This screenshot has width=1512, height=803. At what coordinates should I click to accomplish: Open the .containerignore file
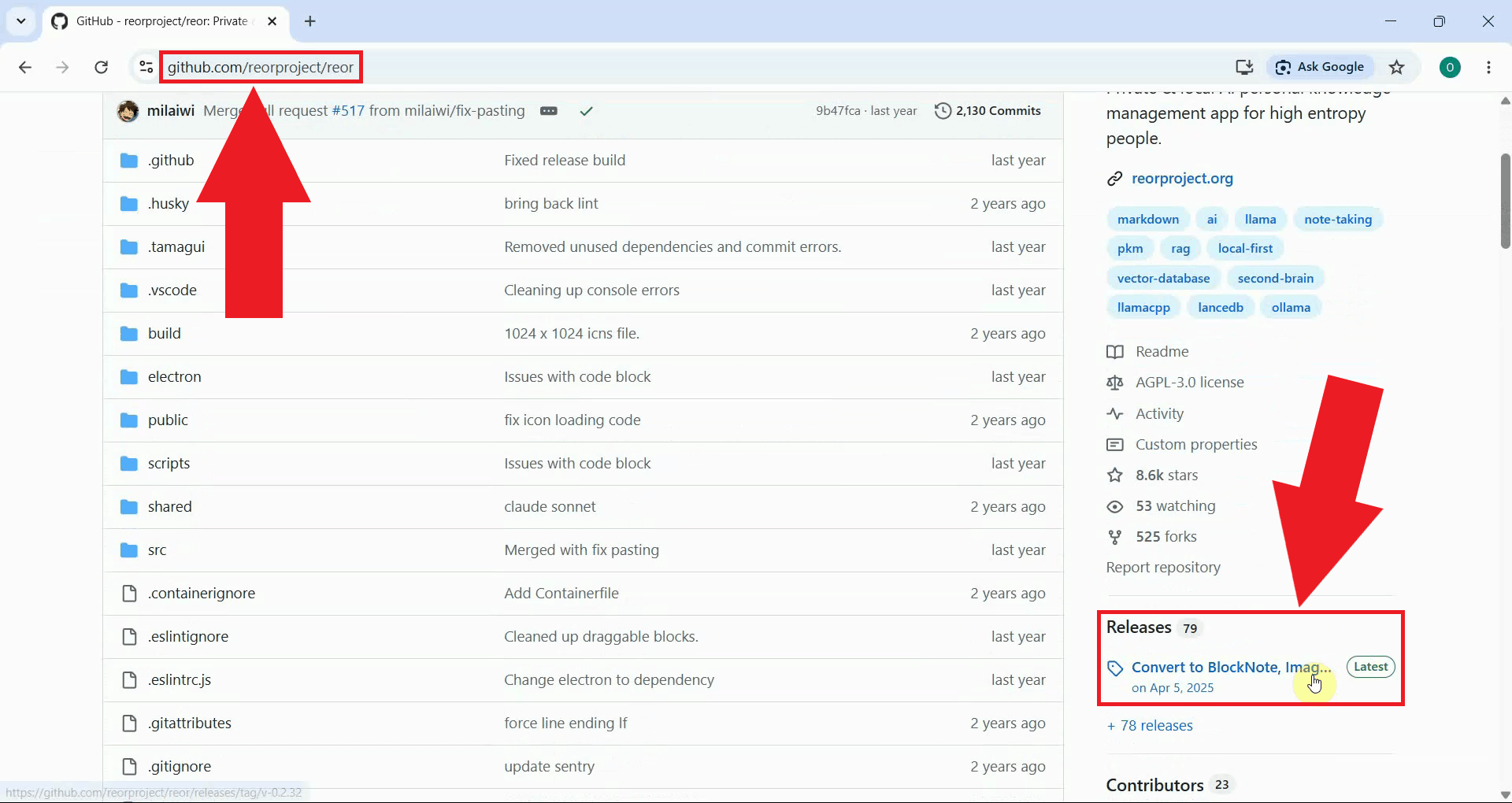coord(202,594)
